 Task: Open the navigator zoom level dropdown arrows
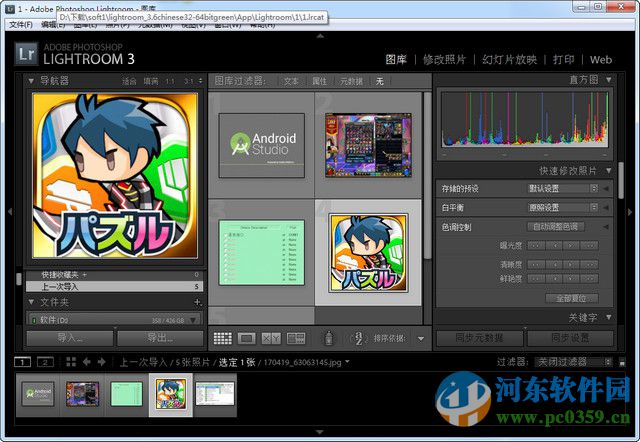[x=200, y=81]
